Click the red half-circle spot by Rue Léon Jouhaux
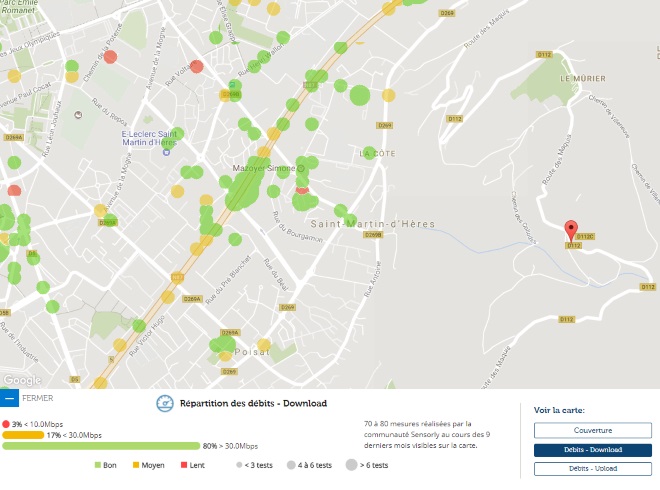660x490 pixels. tap(14, 191)
